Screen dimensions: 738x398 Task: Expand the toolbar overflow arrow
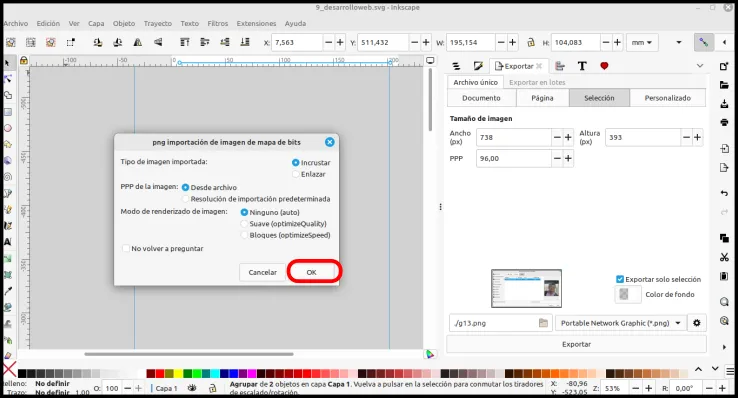[679, 42]
